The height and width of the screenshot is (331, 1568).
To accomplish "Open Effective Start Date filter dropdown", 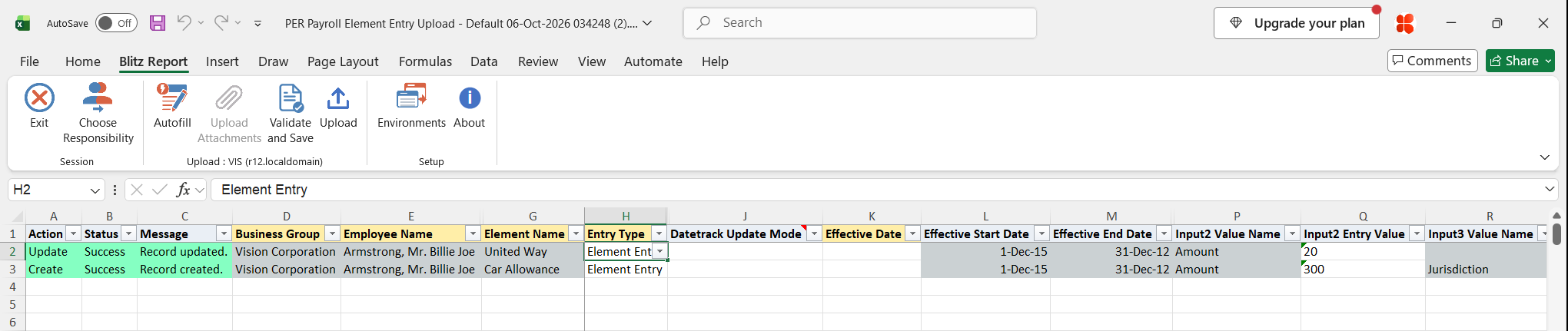I will (1041, 233).
